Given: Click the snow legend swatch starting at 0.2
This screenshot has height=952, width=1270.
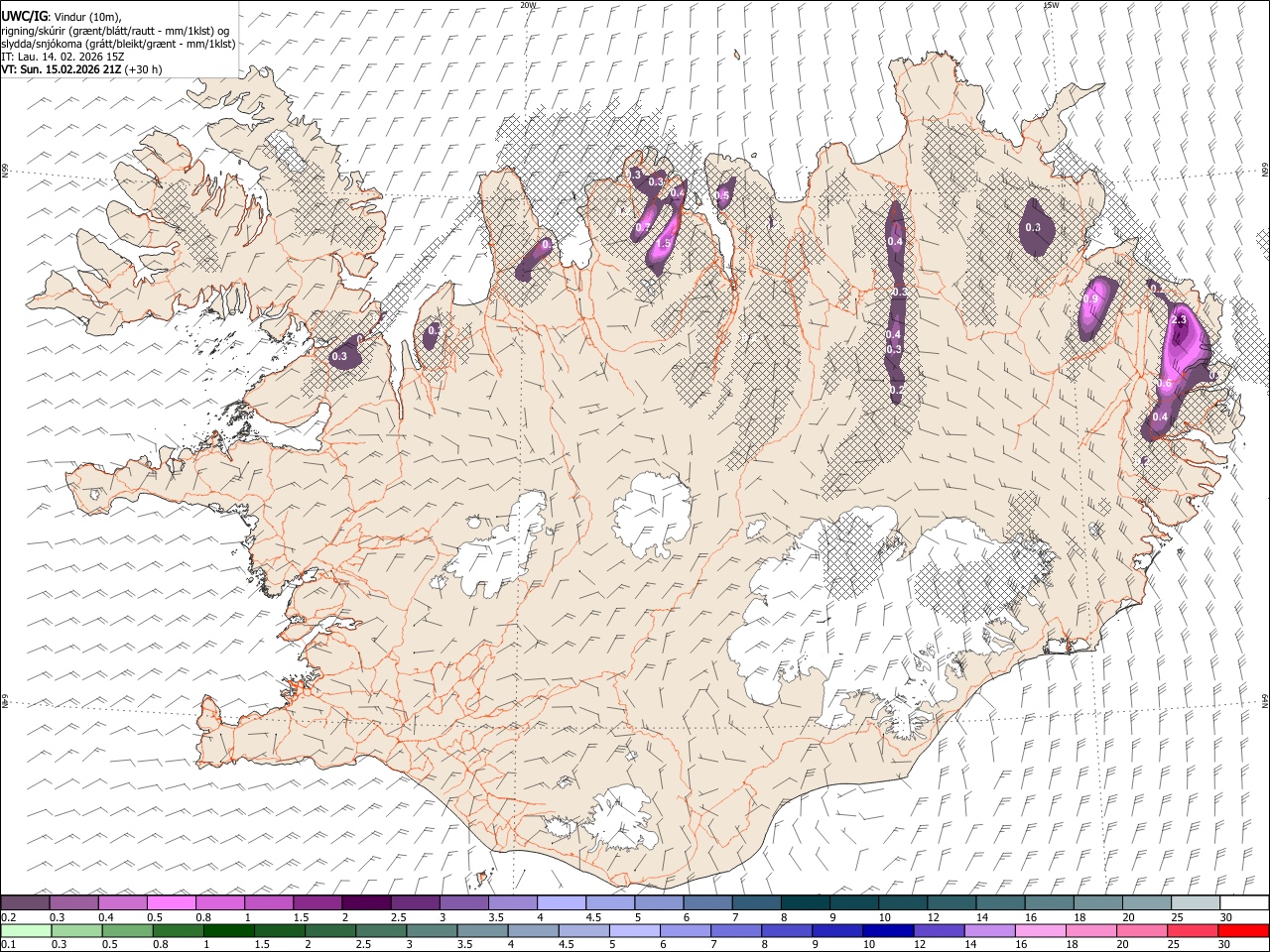Looking at the screenshot, I should coord(25,902).
